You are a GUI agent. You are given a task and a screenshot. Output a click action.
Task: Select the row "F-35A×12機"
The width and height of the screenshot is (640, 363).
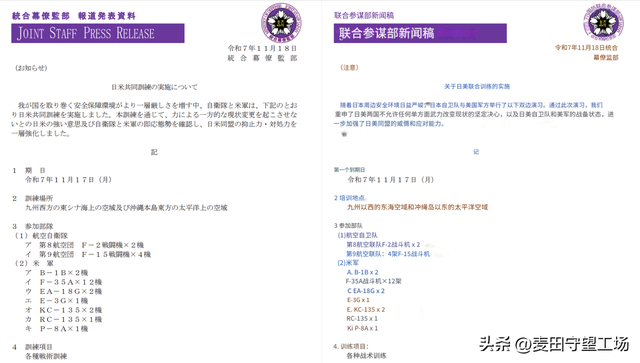coord(63,282)
